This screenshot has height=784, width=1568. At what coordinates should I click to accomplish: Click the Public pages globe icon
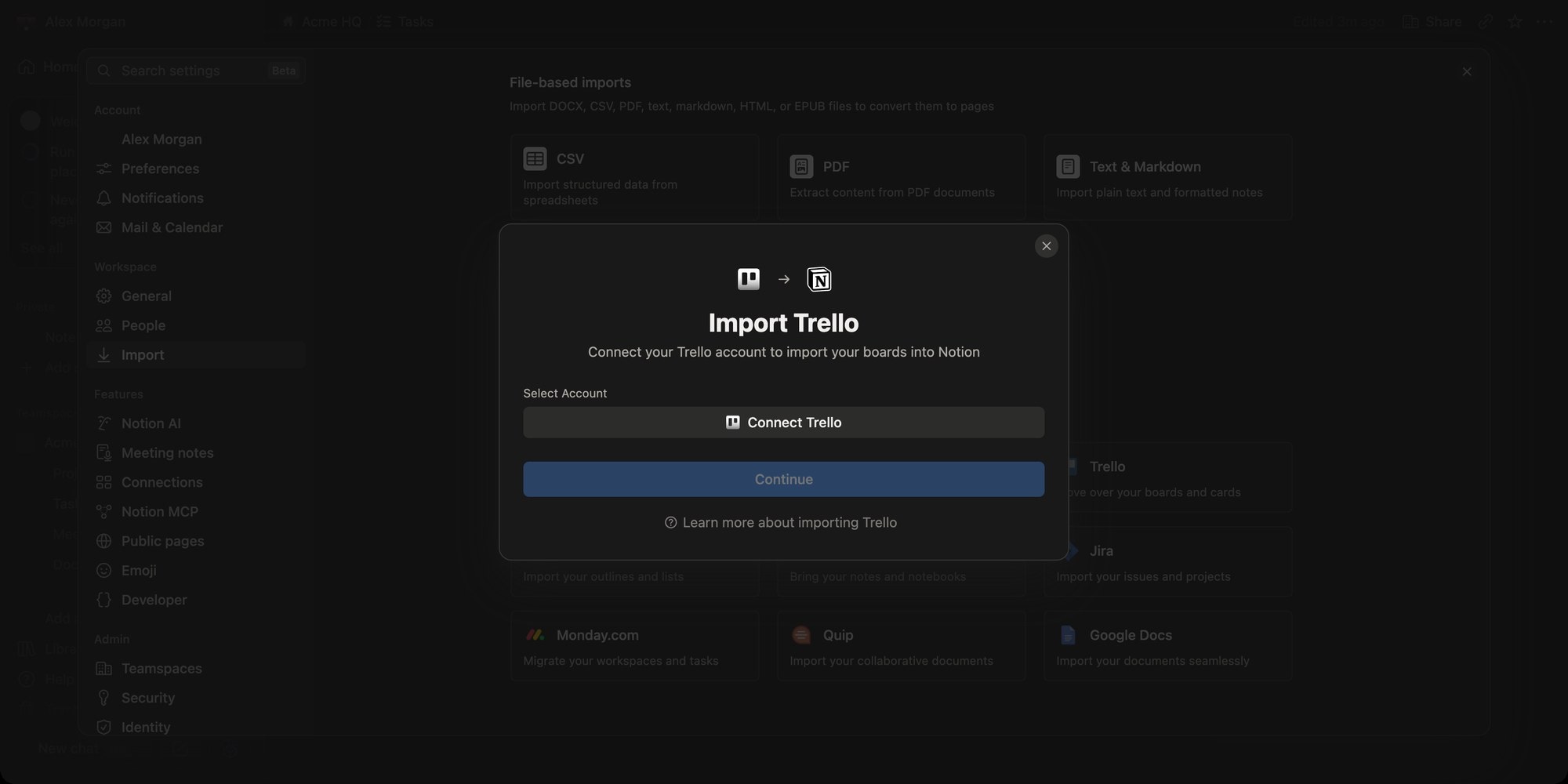[x=103, y=541]
